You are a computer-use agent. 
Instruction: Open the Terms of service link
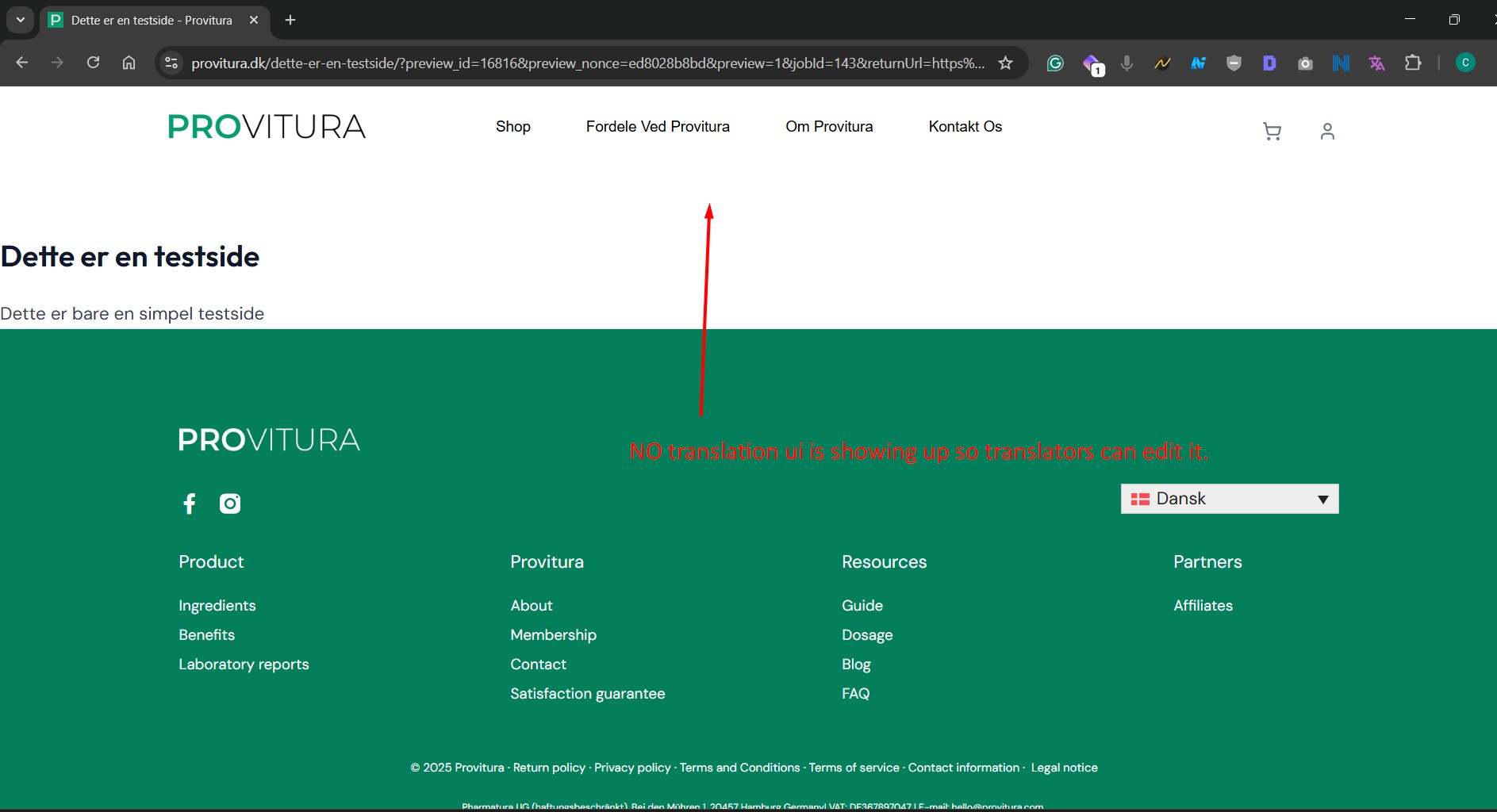click(854, 768)
